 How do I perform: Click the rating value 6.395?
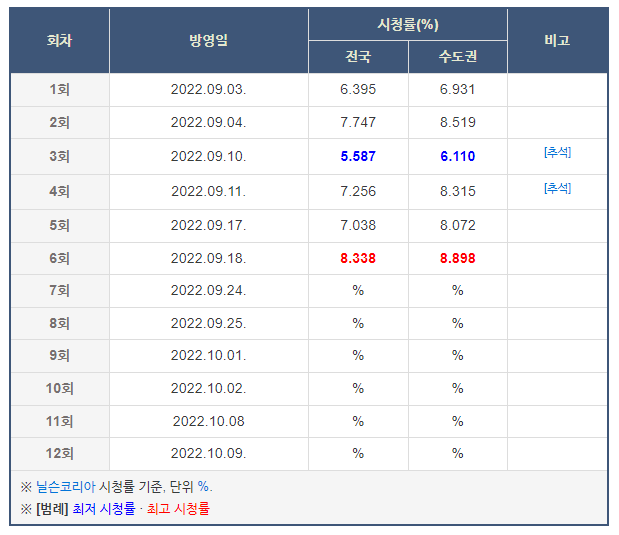pyautogui.click(x=358, y=89)
